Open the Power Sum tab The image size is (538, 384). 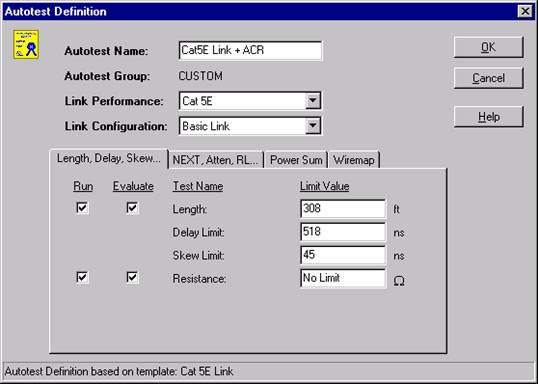296,160
